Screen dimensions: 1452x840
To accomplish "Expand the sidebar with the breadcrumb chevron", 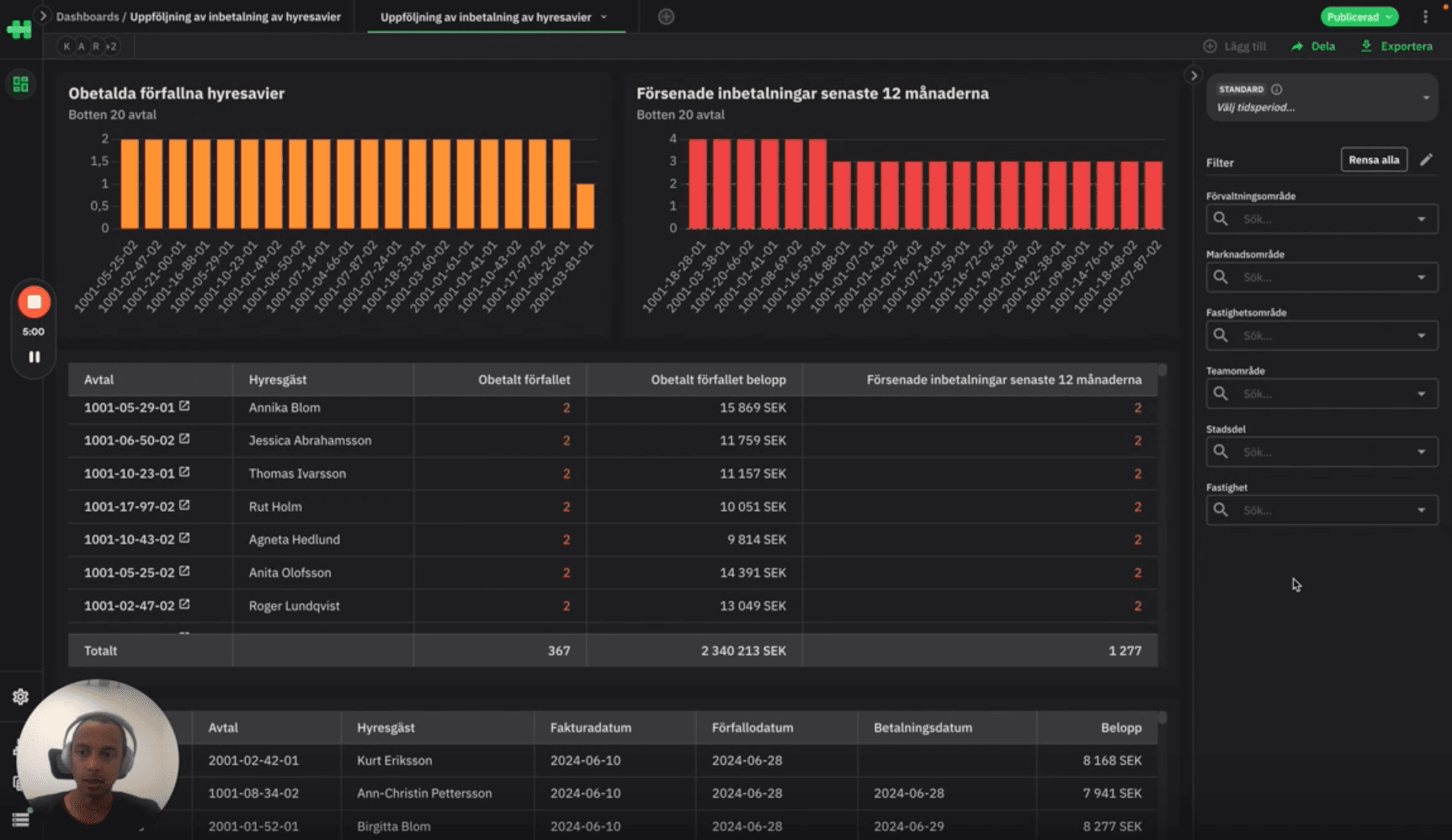I will coord(43,16).
